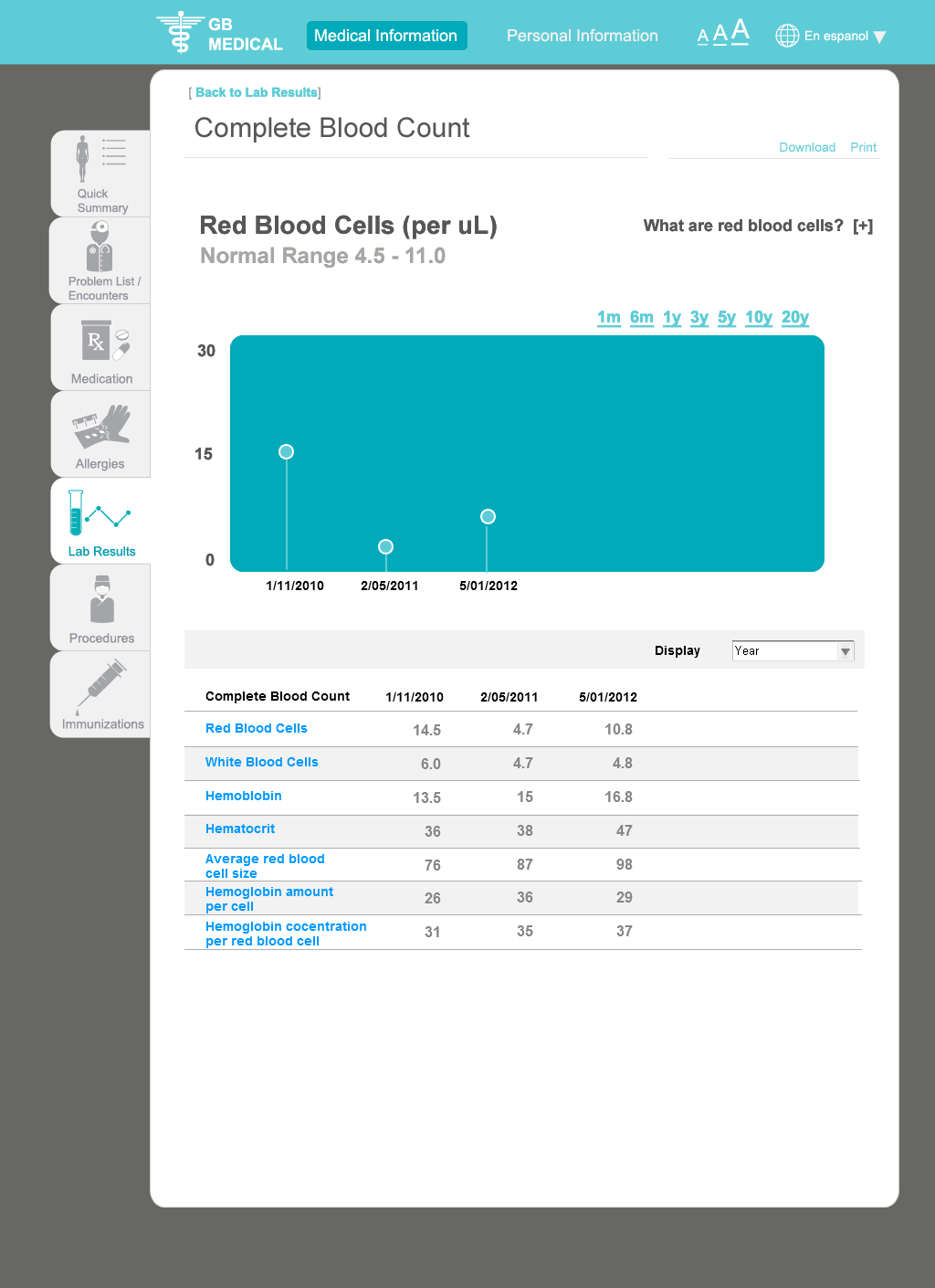
Task: Click Average red blood cell size value 87
Action: click(525, 864)
